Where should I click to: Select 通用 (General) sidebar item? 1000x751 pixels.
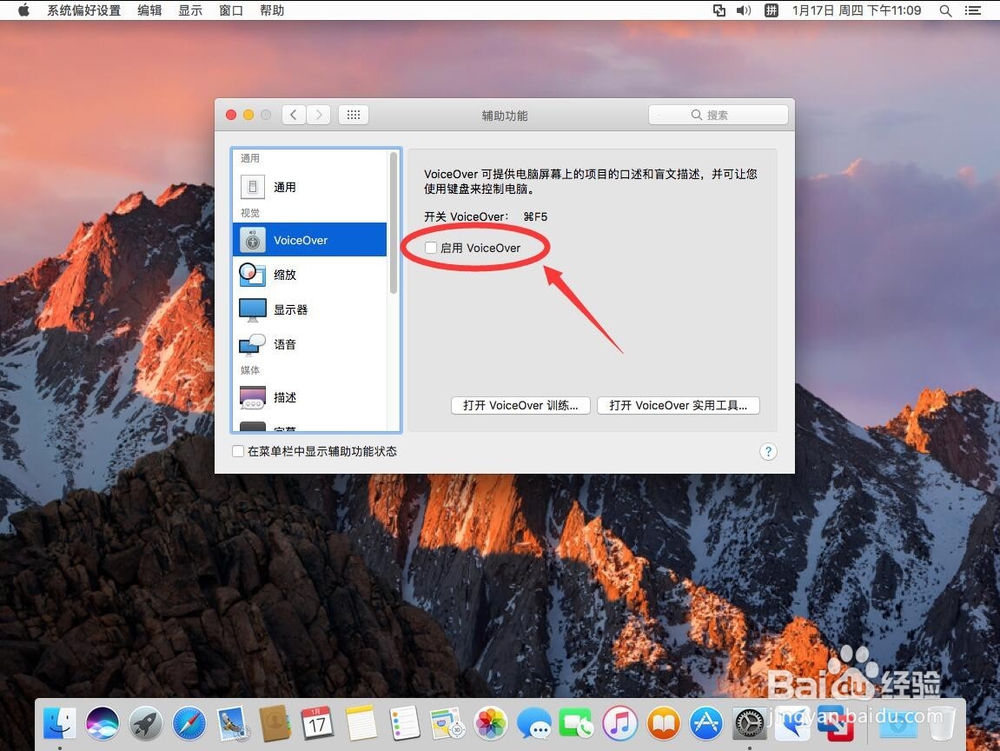click(x=310, y=187)
